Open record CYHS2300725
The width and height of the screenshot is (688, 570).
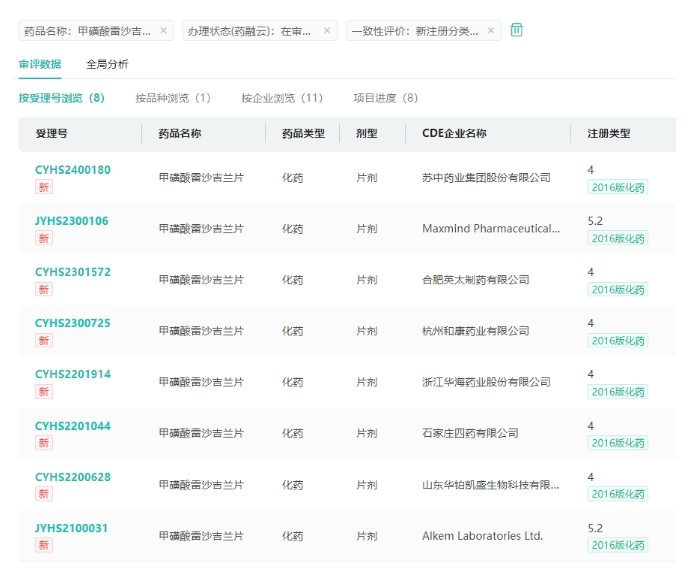coord(73,323)
